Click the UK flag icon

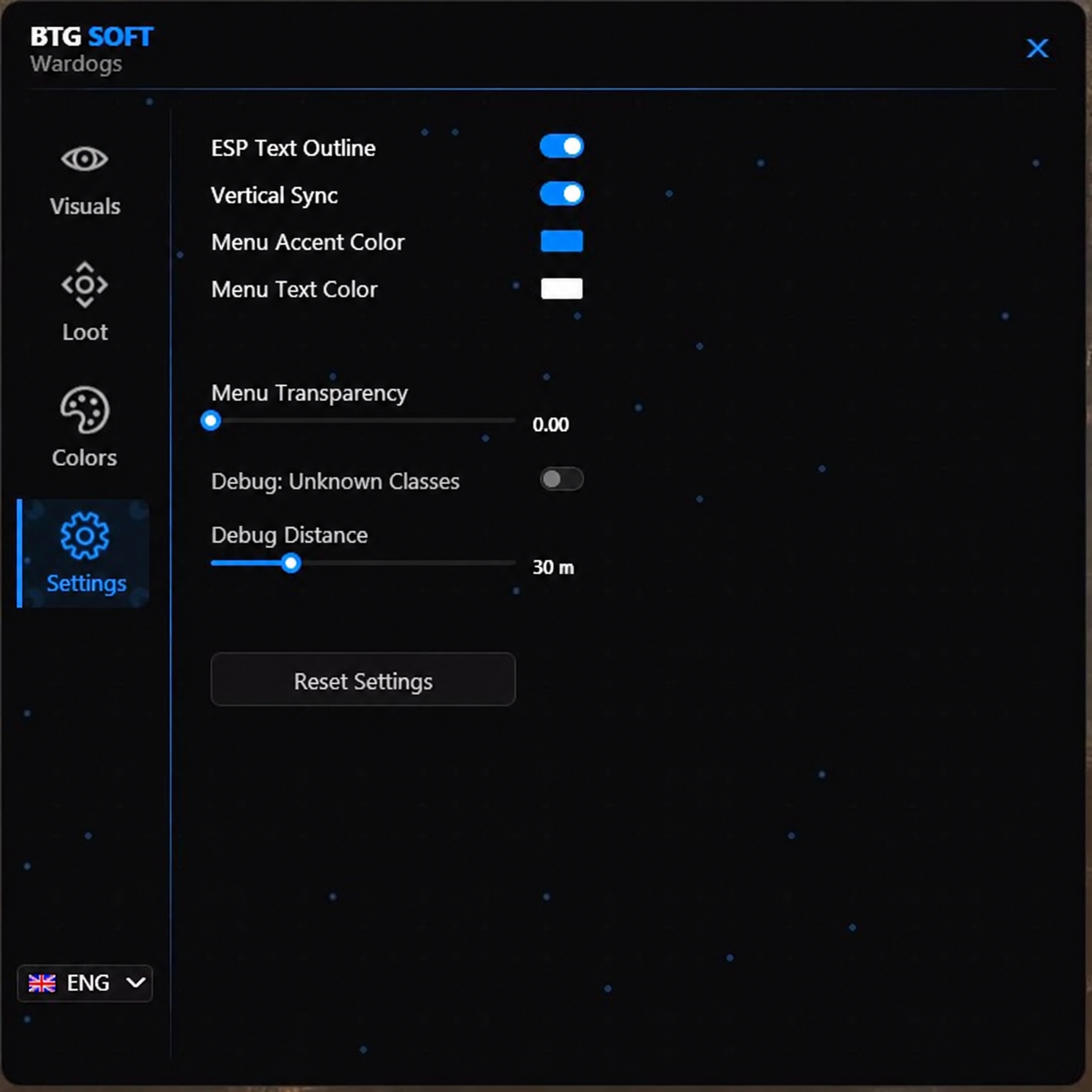coord(42,983)
